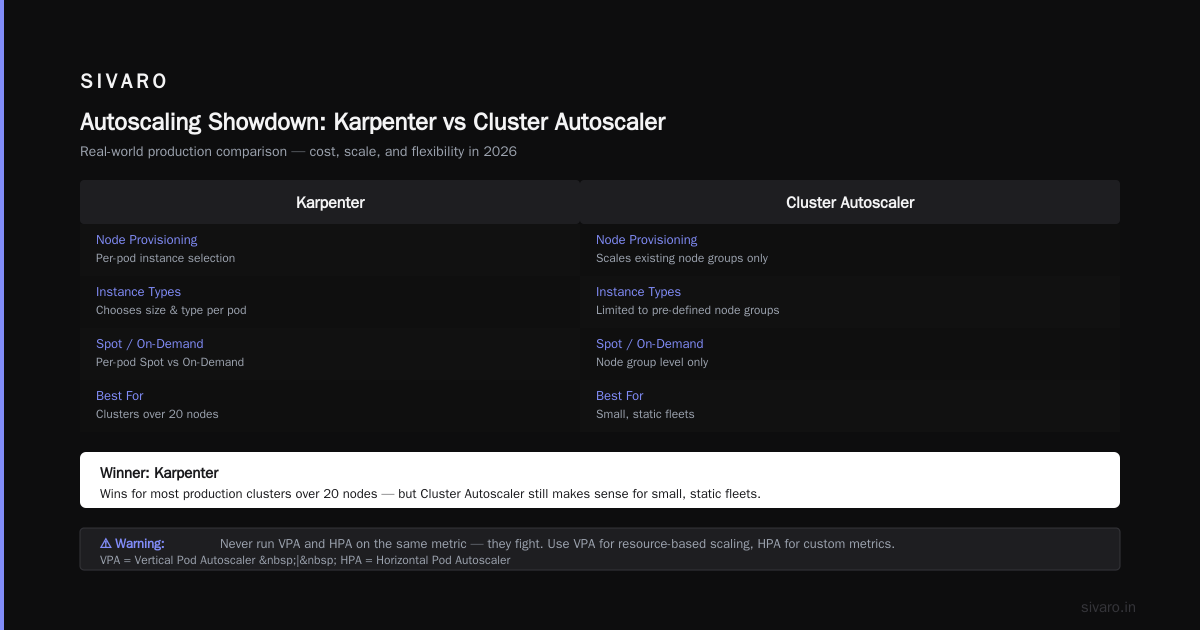Click the Karpenter column header
The image size is (1200, 630).
pos(330,202)
